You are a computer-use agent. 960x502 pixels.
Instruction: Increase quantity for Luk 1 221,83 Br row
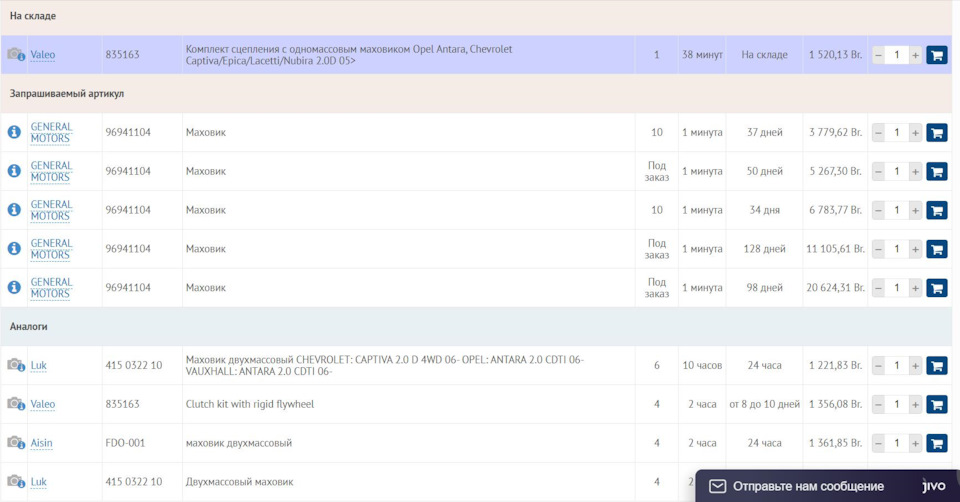915,365
